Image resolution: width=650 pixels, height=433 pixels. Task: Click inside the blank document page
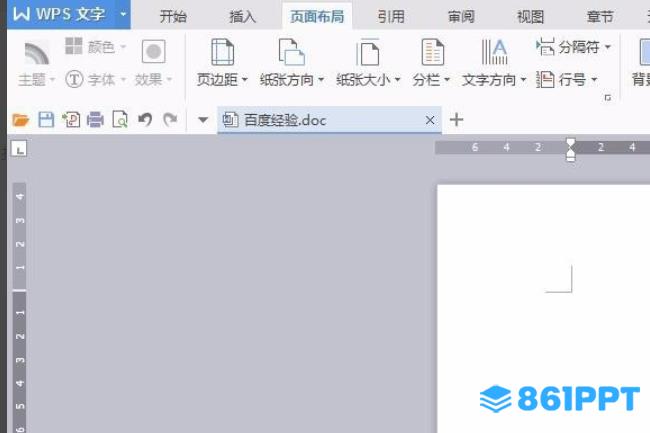pyautogui.click(x=543, y=309)
